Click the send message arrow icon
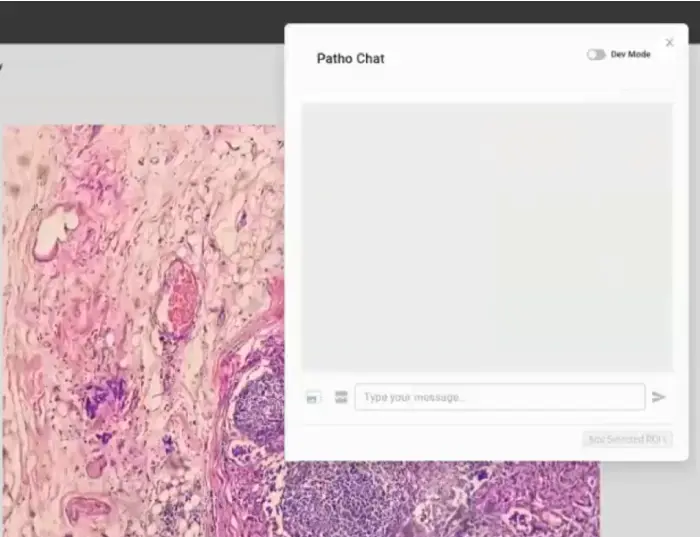The image size is (700, 537). 659,397
